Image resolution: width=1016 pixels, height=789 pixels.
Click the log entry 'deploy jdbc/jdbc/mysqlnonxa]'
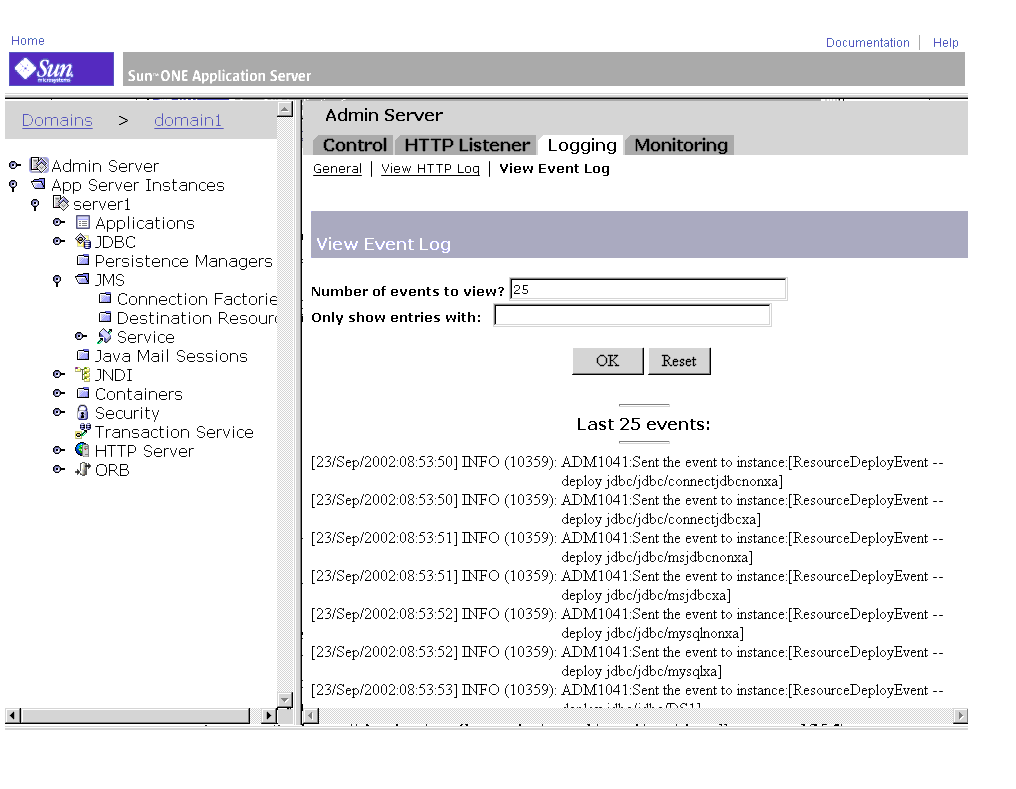click(652, 633)
